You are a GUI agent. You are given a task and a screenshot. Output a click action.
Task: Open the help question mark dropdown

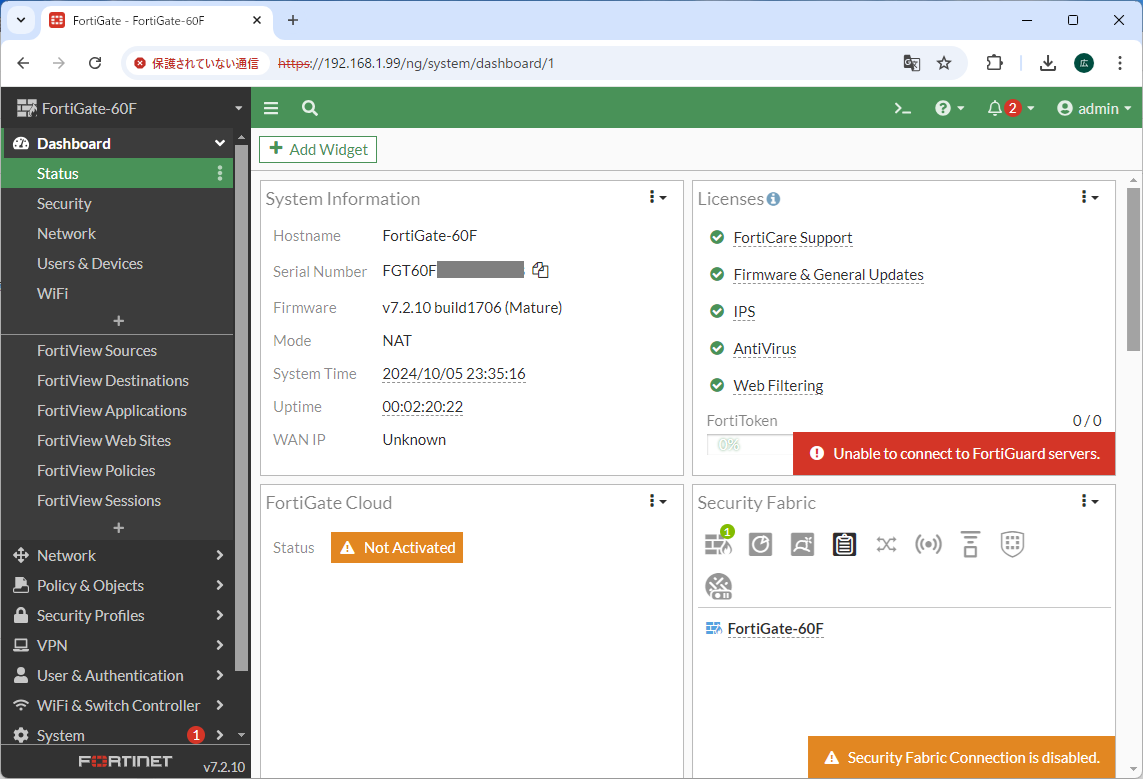(x=948, y=108)
